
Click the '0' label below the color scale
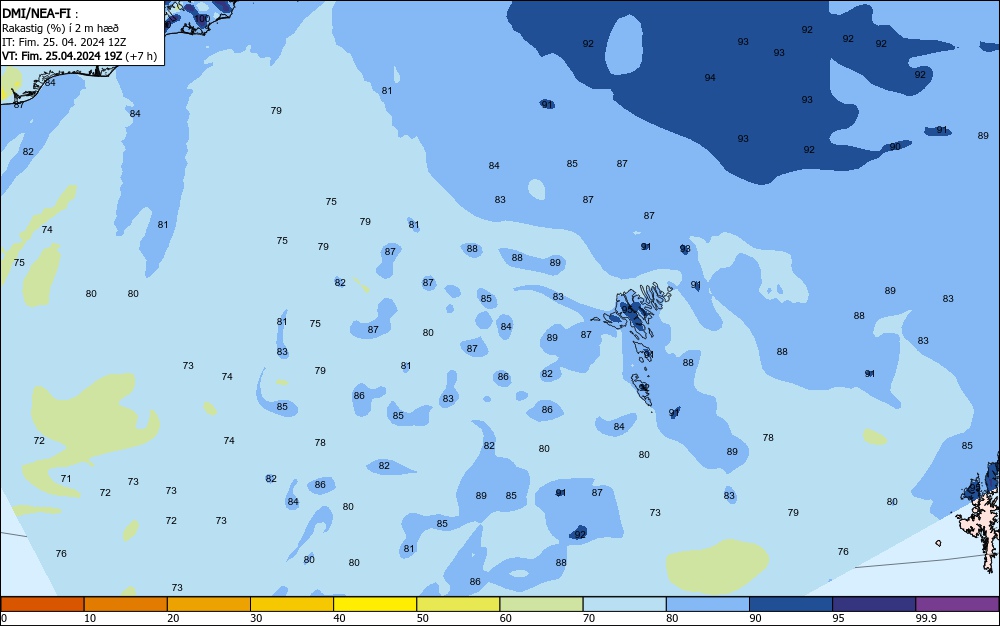click(4, 618)
